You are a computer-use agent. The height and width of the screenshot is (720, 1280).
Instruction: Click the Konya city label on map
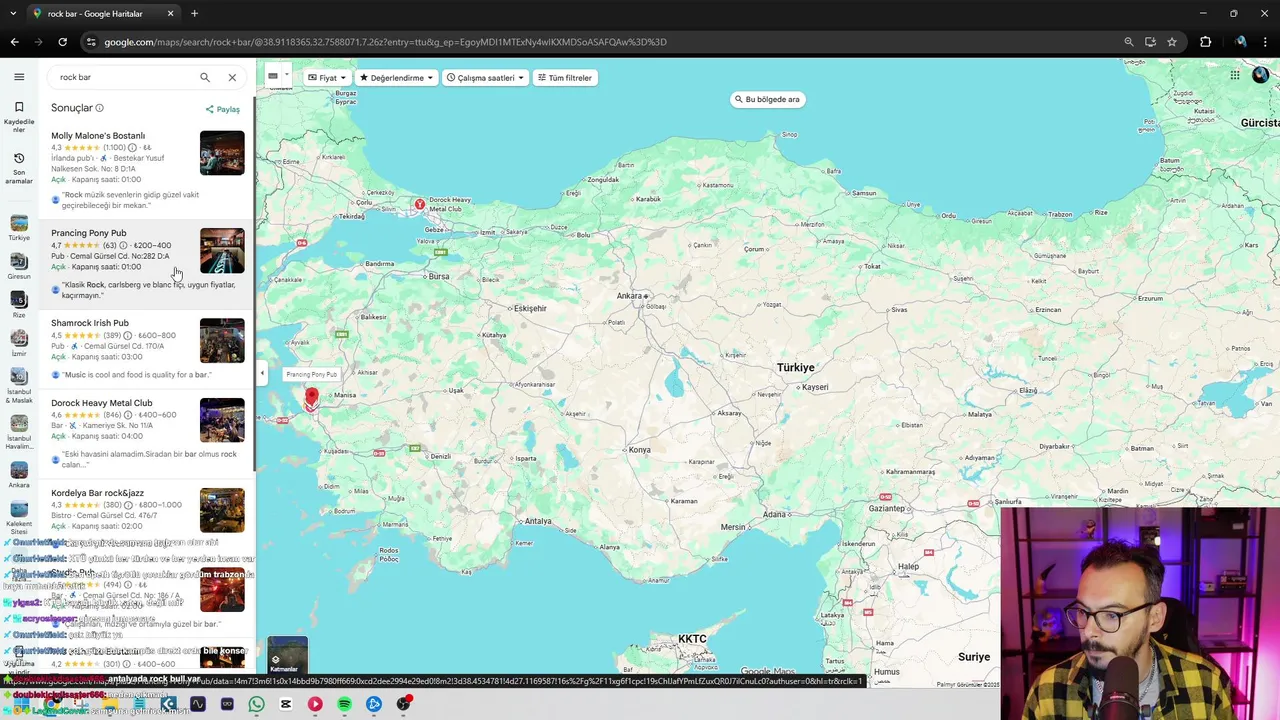640,450
